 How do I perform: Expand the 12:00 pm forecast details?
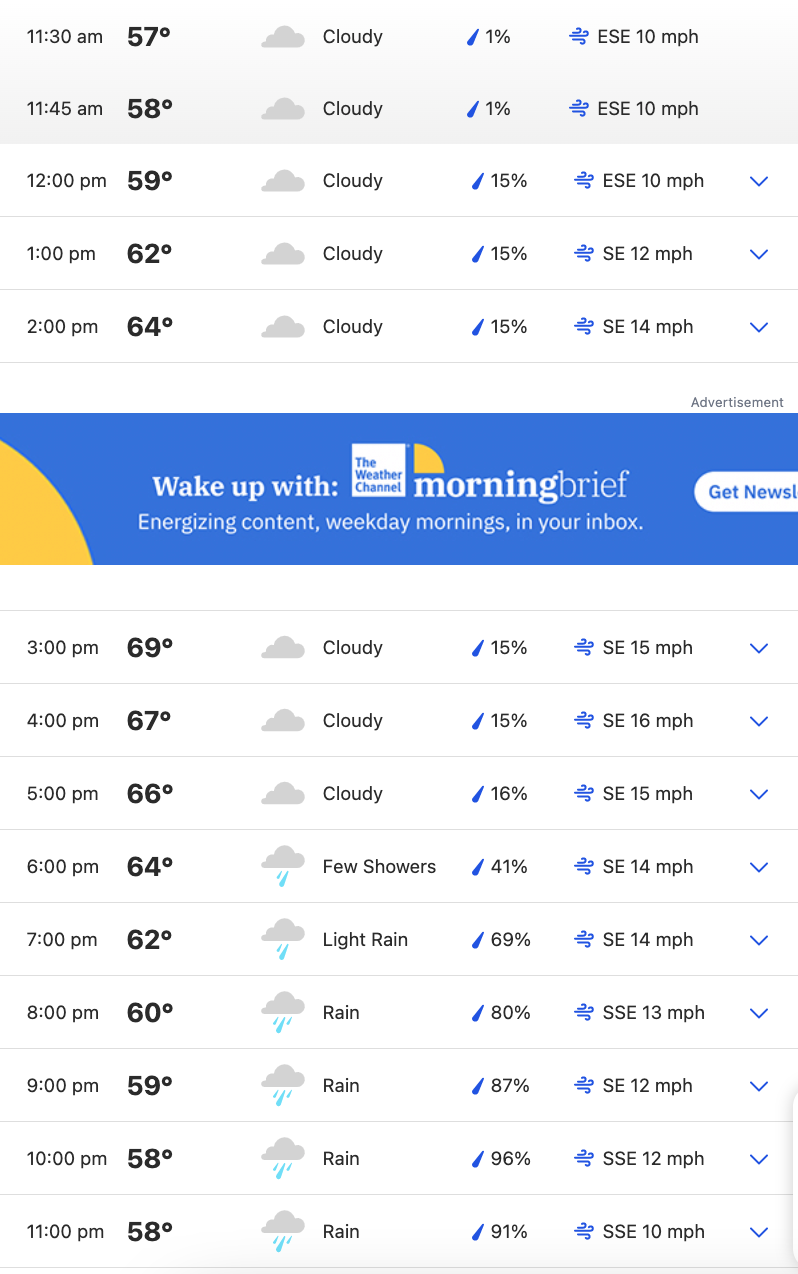759,181
